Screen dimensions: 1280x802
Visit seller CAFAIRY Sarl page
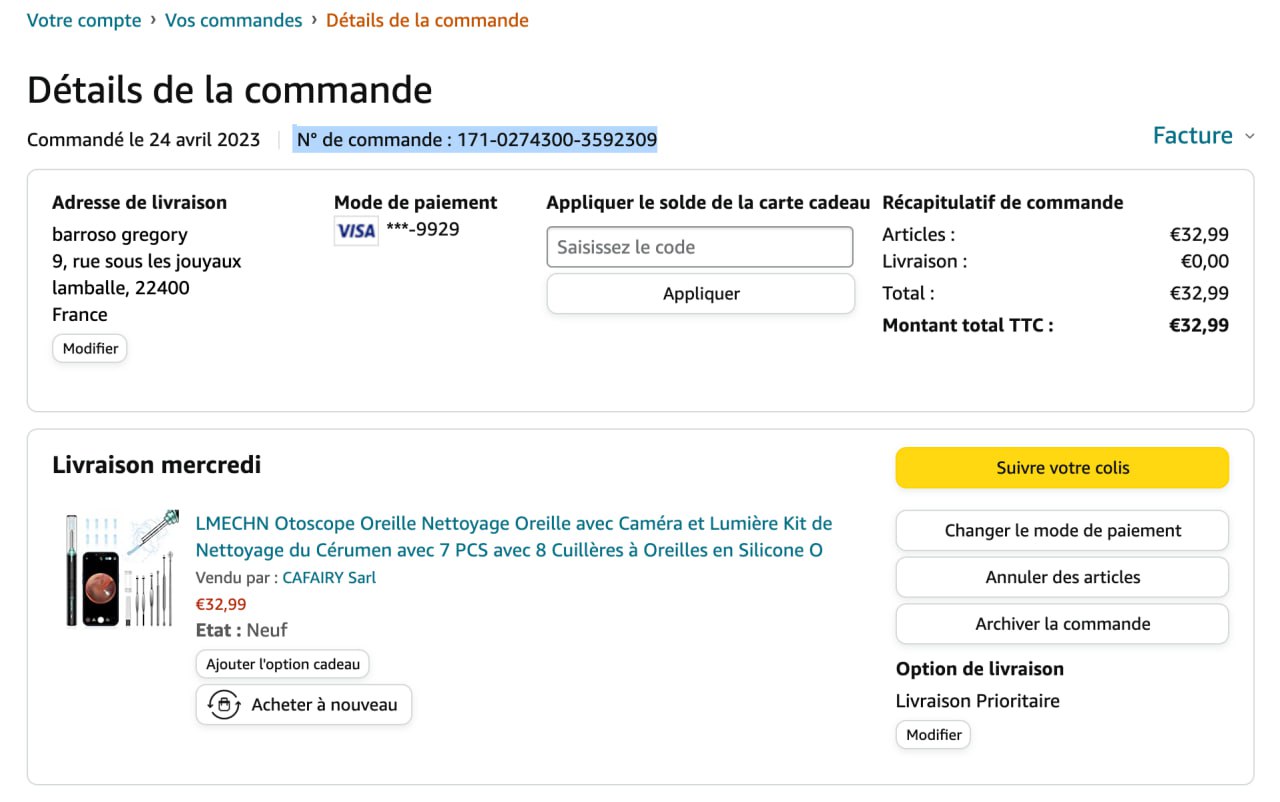pos(329,578)
